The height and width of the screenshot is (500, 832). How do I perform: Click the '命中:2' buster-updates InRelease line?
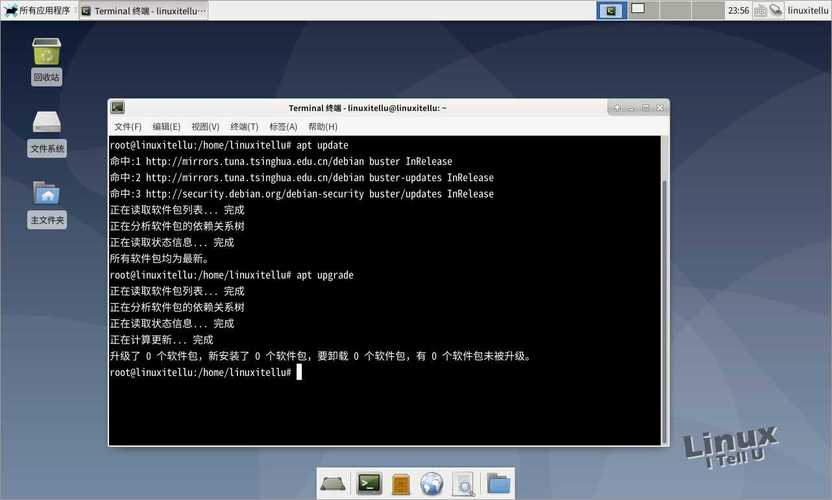(302, 177)
